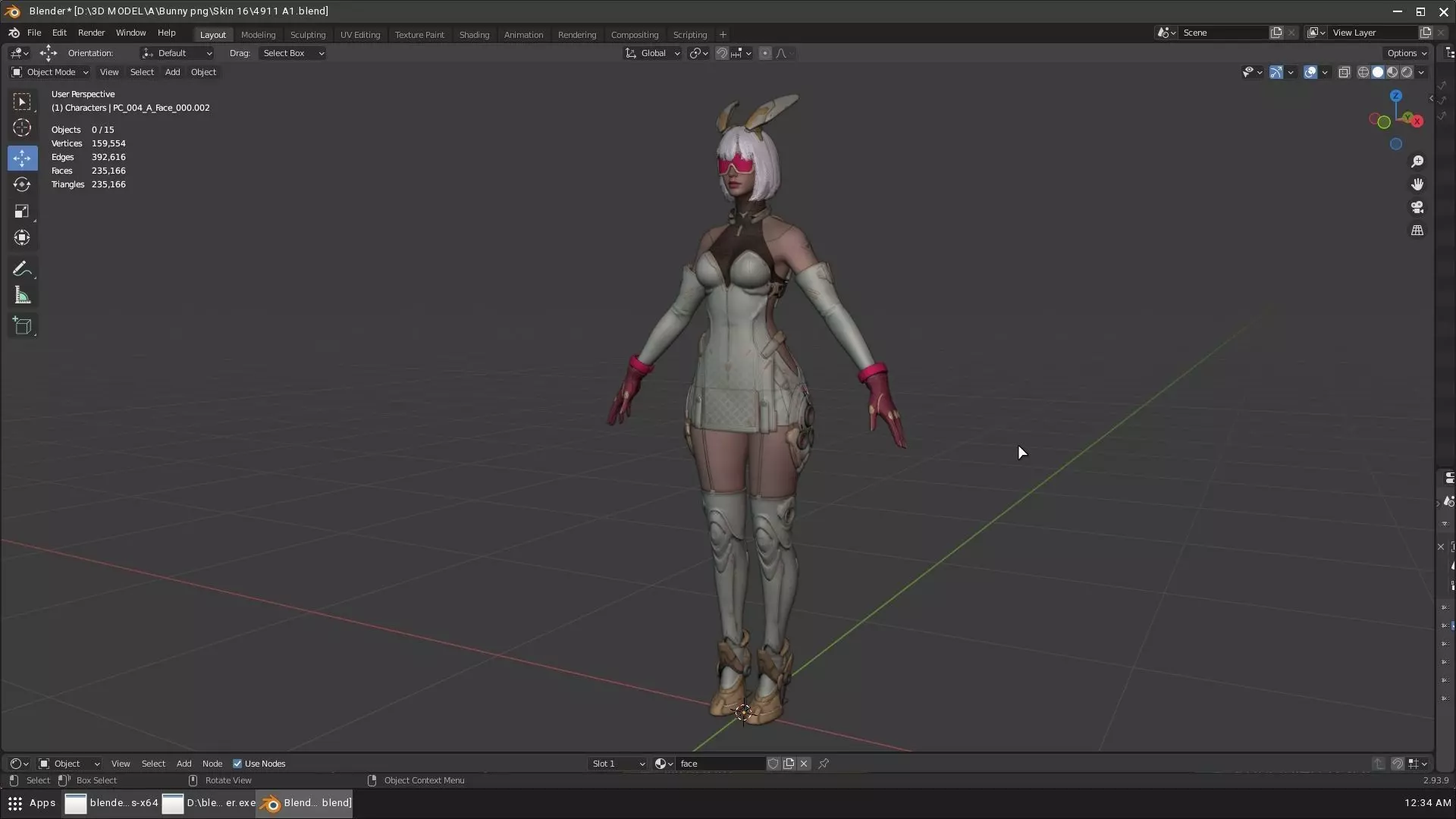Toggle viewport gizmos display
Screen dimensions: 1456x819
coord(1276,72)
